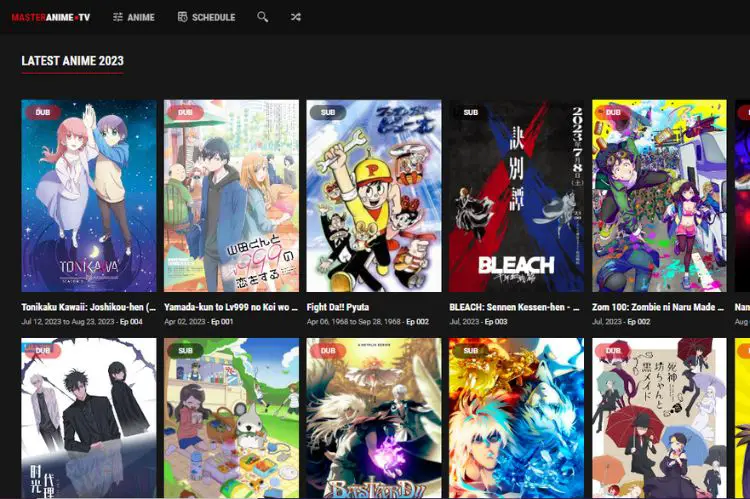
Task: Click the DUB badge on Tonikaku Kawaii
Action: pyautogui.click(x=43, y=112)
